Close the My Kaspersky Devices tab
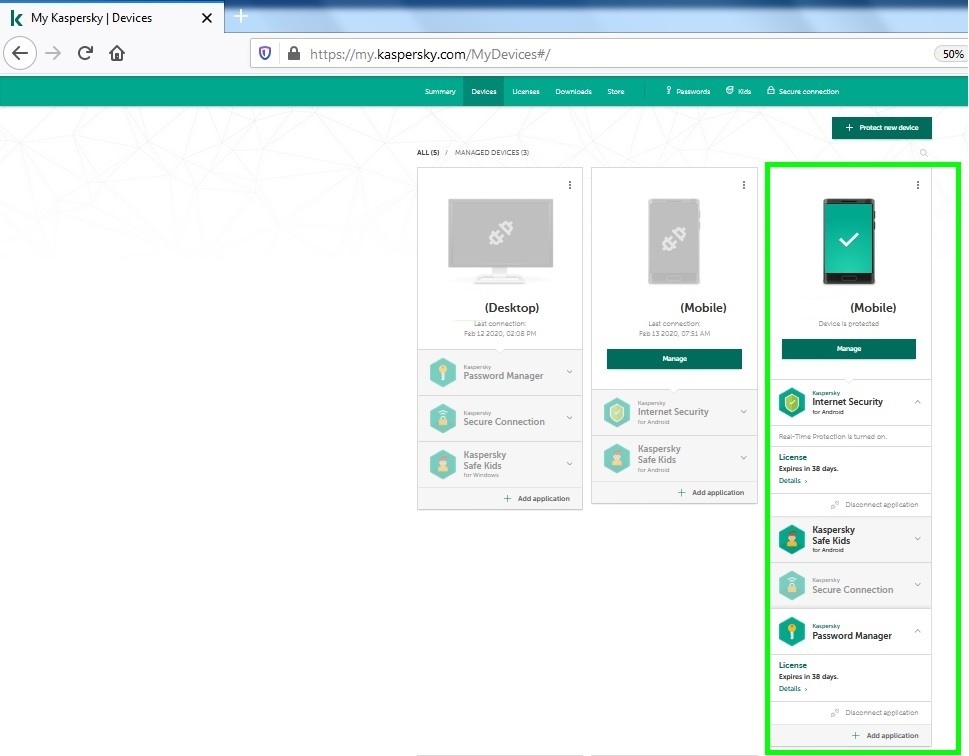Viewport: 969px width, 756px height. (207, 18)
